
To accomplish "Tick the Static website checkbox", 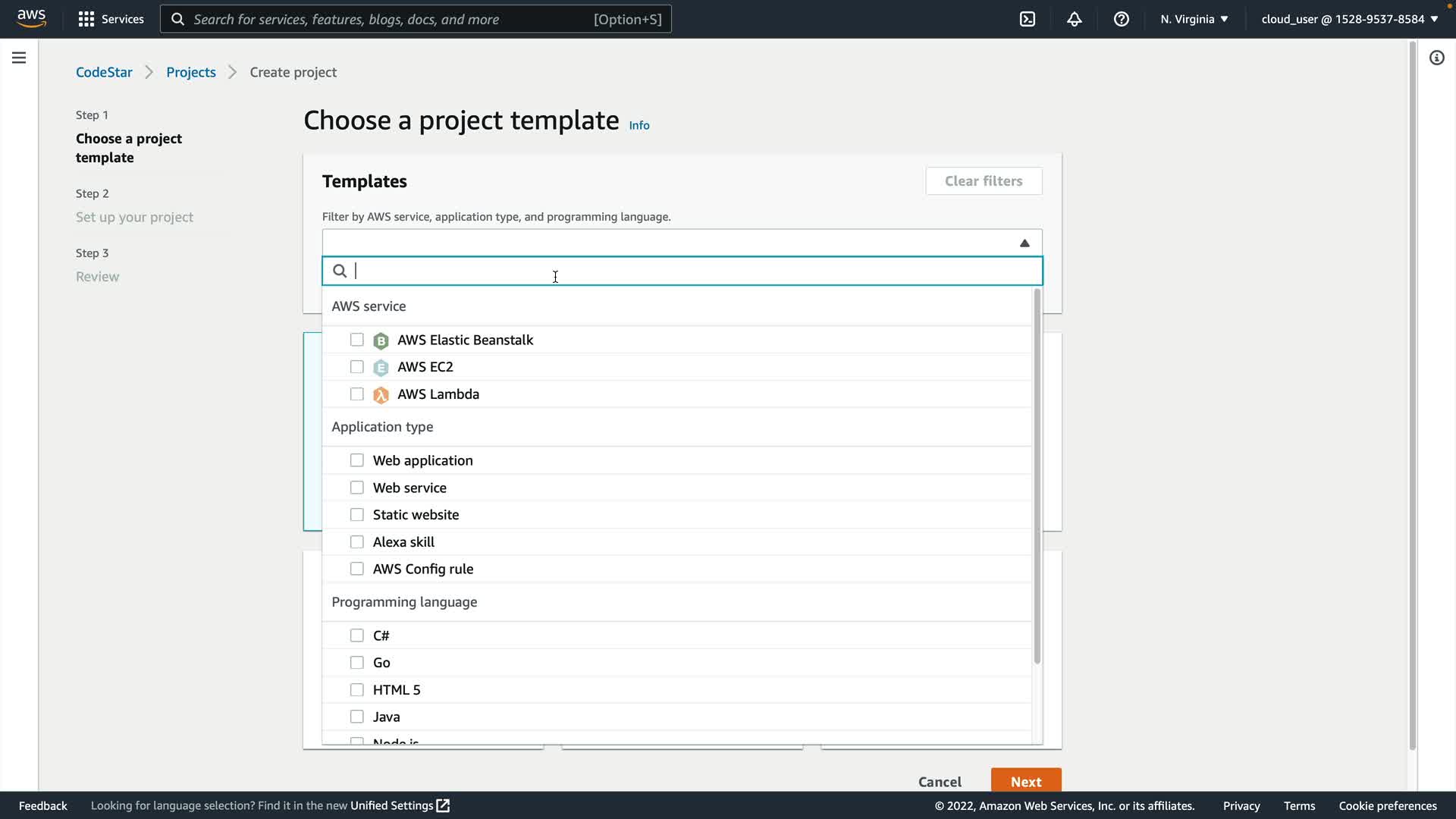I will pyautogui.click(x=356, y=515).
